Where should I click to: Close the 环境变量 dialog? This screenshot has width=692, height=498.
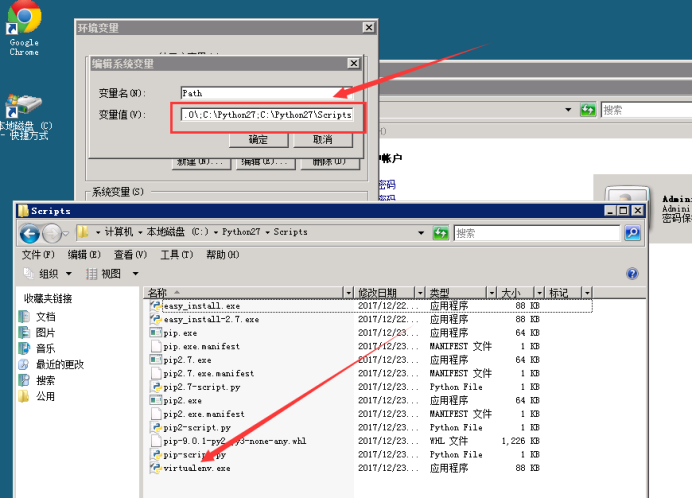pyautogui.click(x=369, y=27)
